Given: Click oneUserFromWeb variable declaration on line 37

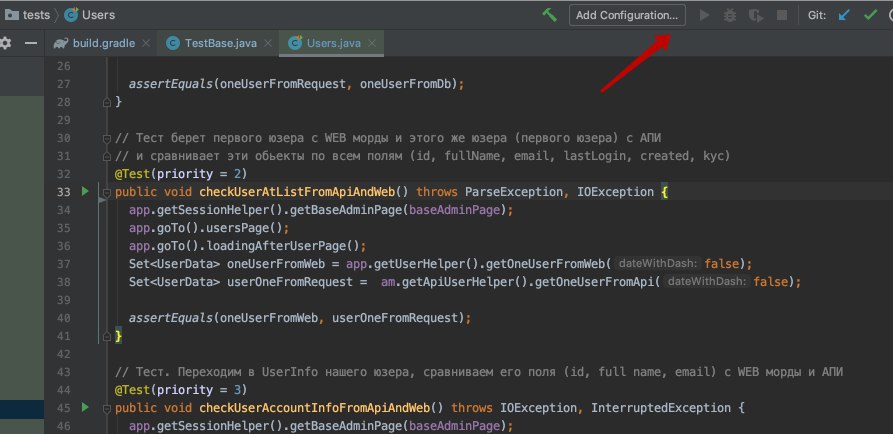Looking at the screenshot, I should tap(276, 264).
